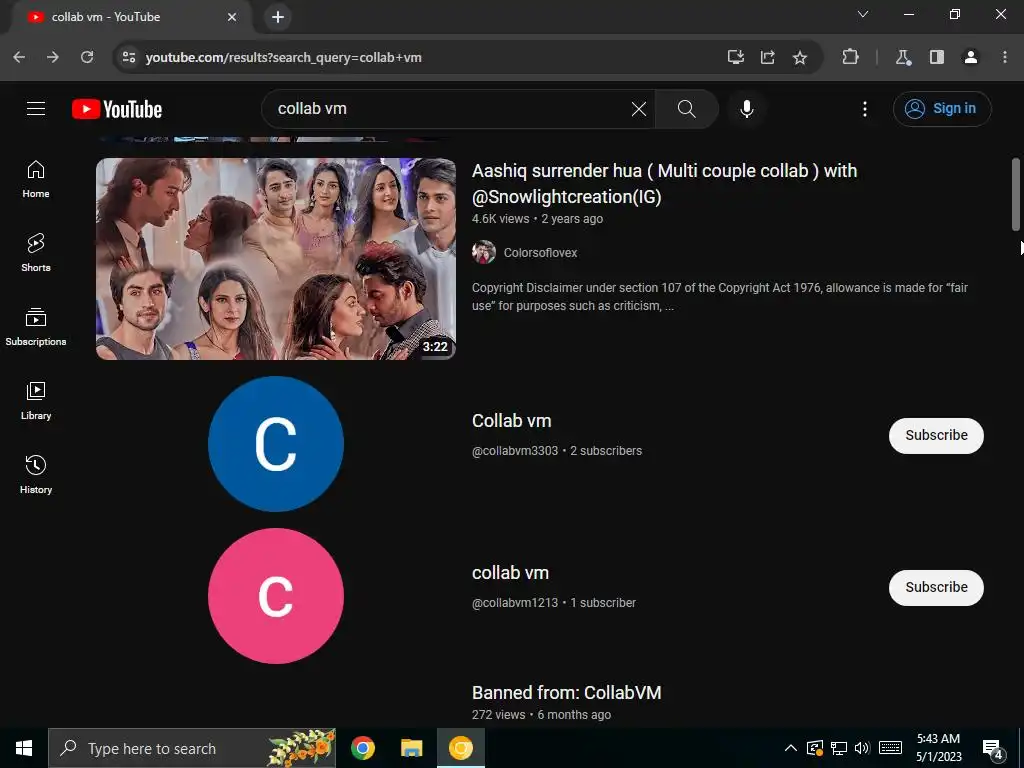Click the page vertical scrollbar thumb

1016,194
